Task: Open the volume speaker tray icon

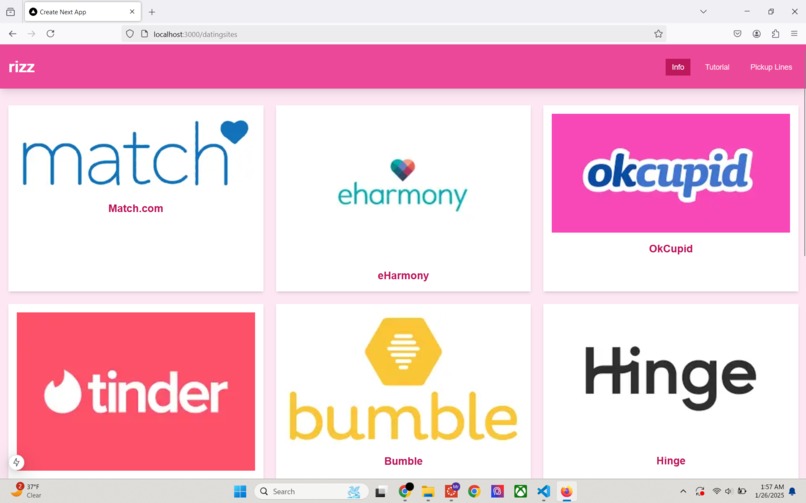Action: tap(728, 492)
